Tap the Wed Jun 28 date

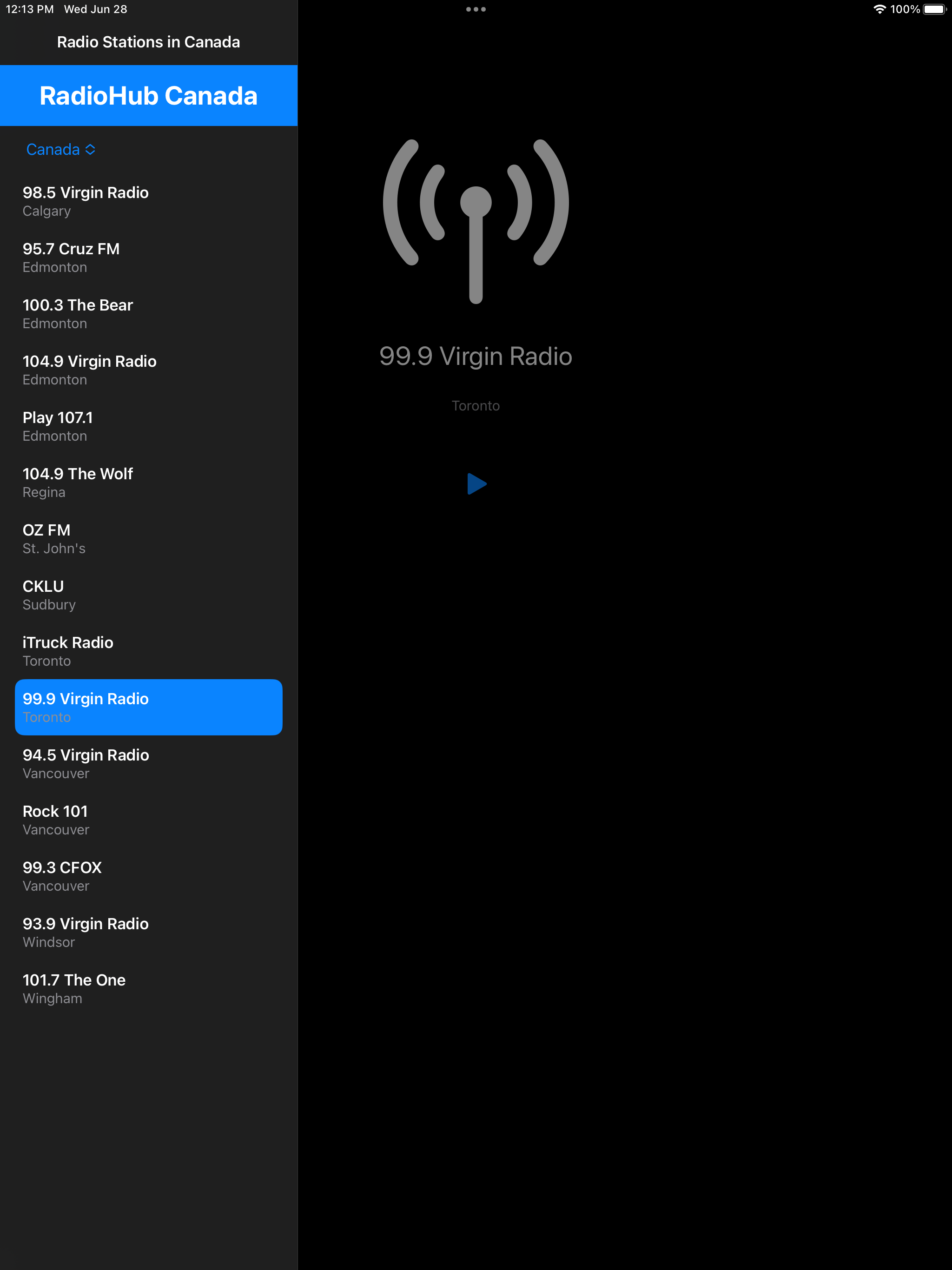(96, 9)
